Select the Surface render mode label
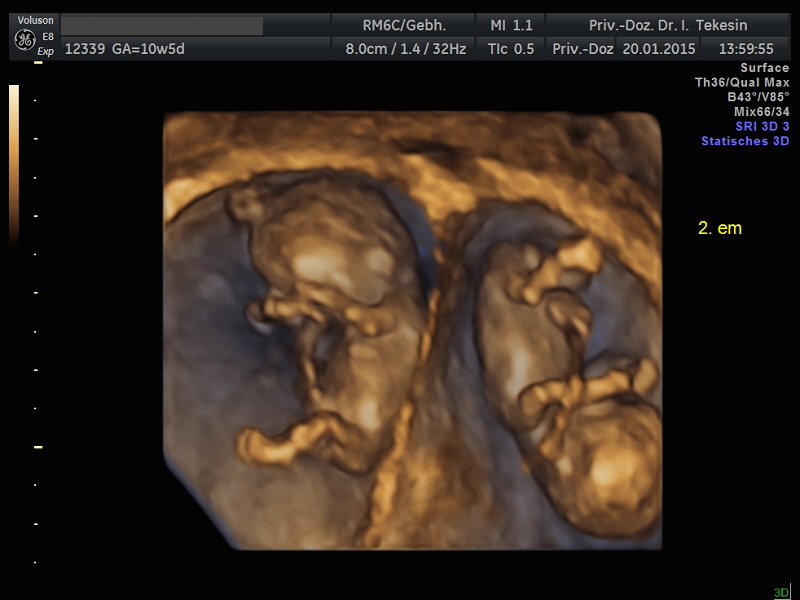The height and width of the screenshot is (600, 800). point(764,68)
